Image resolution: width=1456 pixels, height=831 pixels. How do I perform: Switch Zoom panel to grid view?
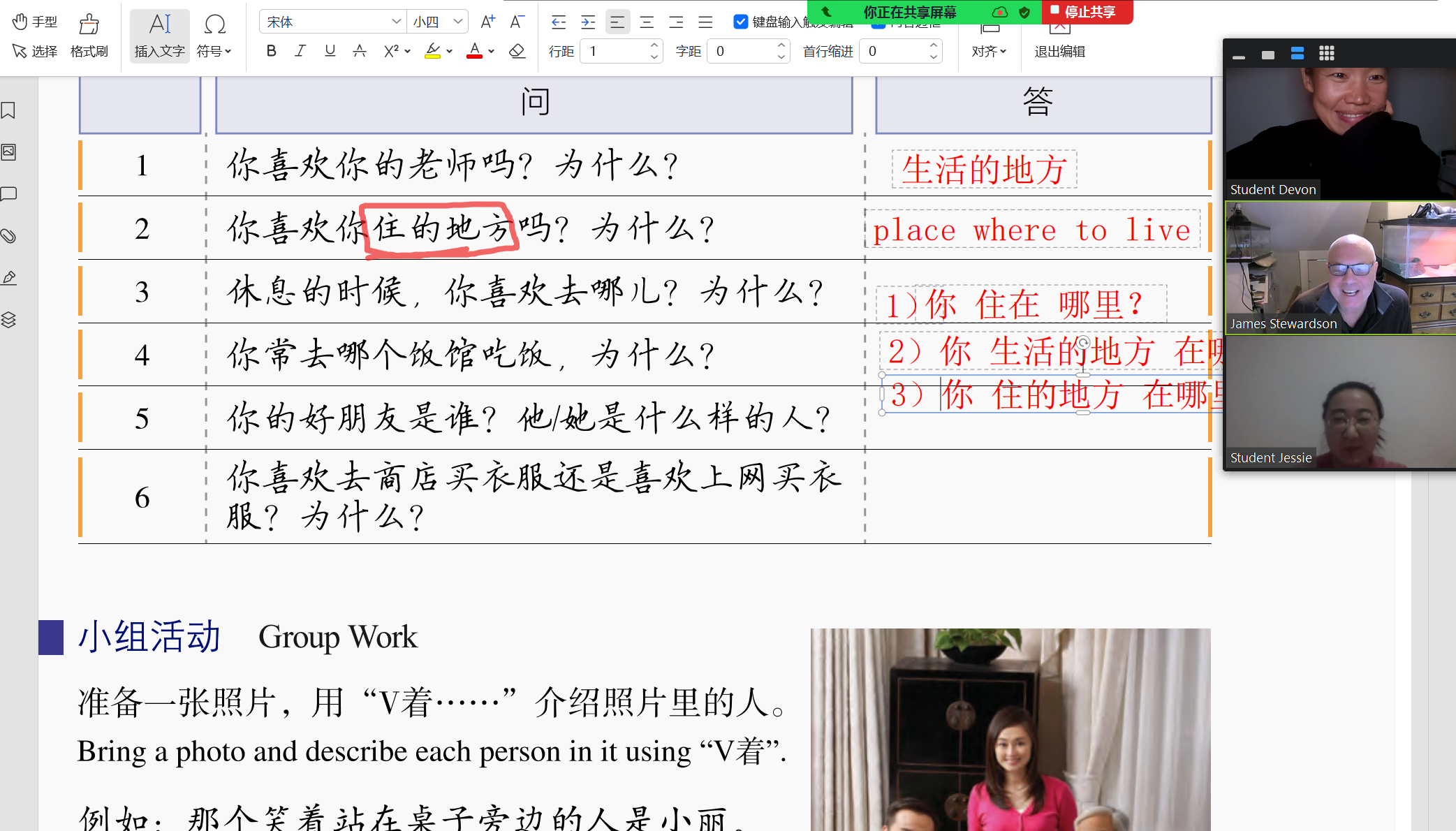point(1327,54)
